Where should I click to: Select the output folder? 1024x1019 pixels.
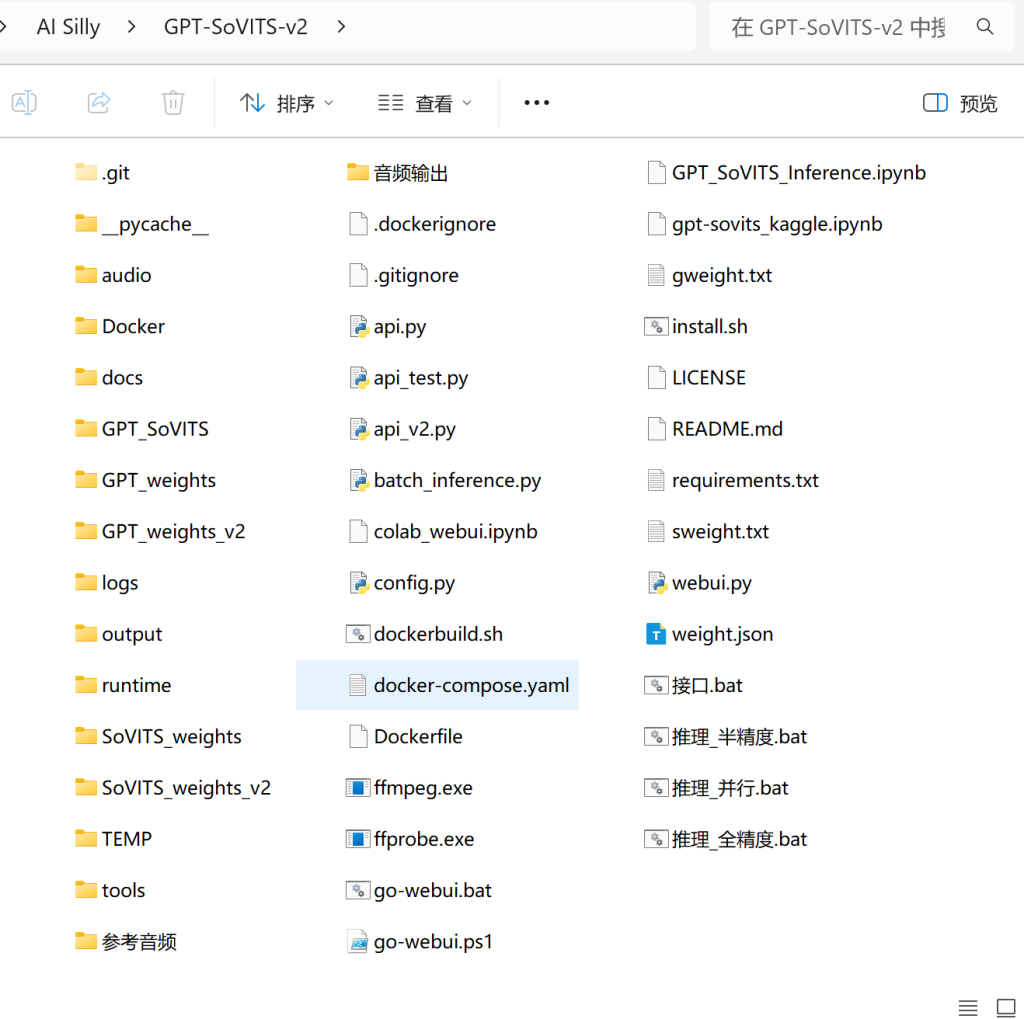click(x=119, y=634)
